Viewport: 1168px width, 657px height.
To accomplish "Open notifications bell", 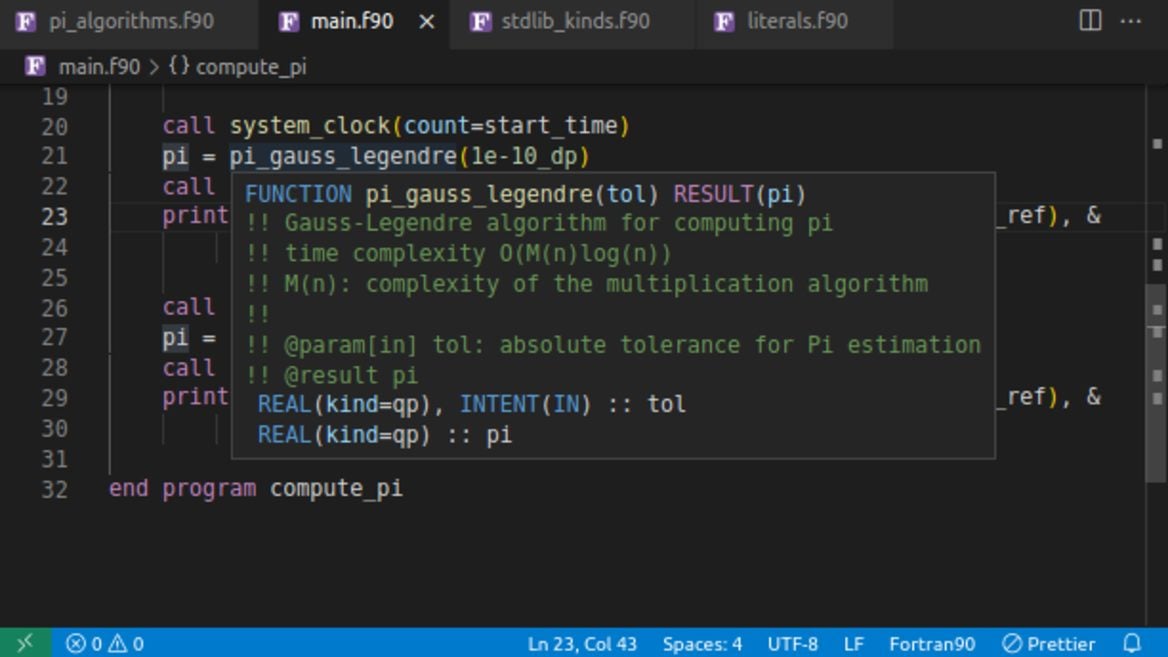I will pos(1132,643).
